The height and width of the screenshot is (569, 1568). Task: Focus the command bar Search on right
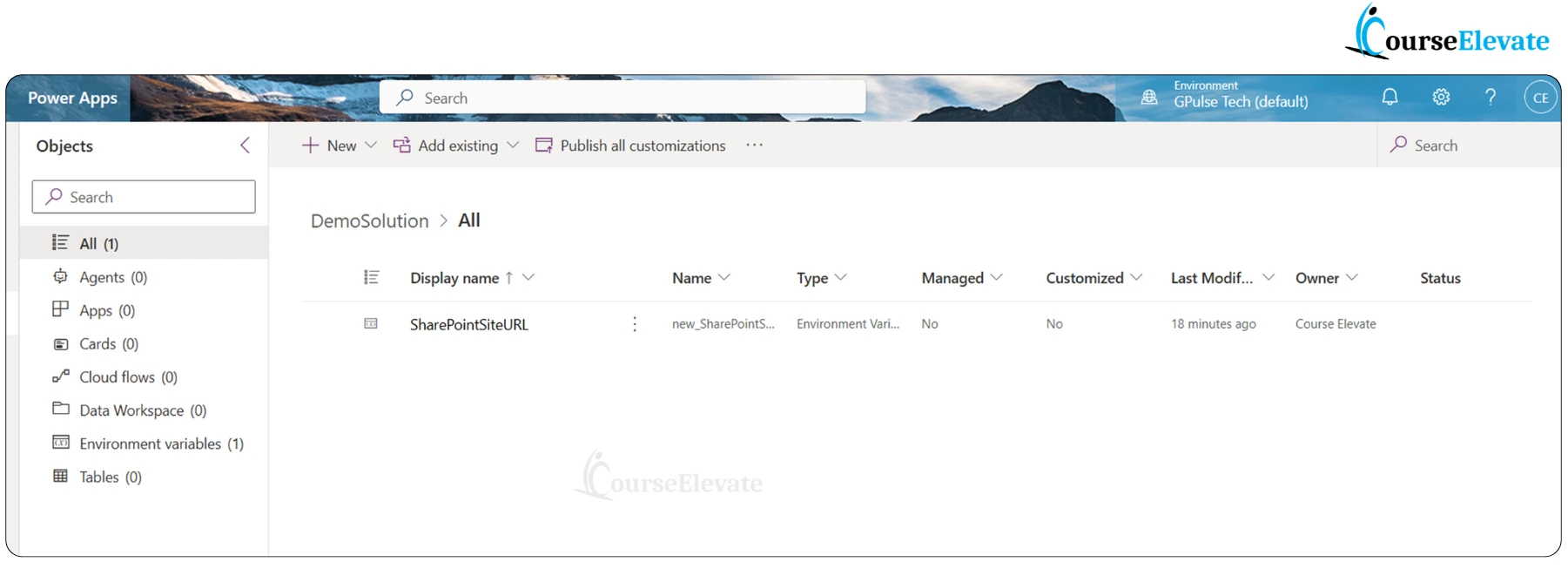[1469, 146]
